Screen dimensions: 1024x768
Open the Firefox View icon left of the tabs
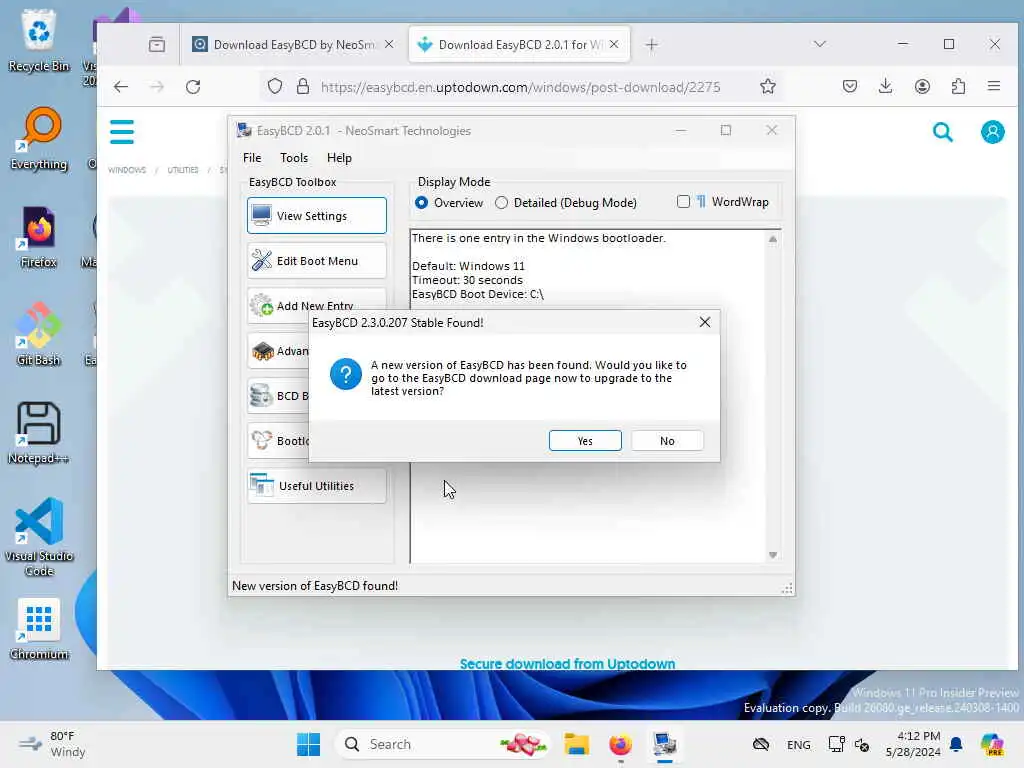point(157,44)
